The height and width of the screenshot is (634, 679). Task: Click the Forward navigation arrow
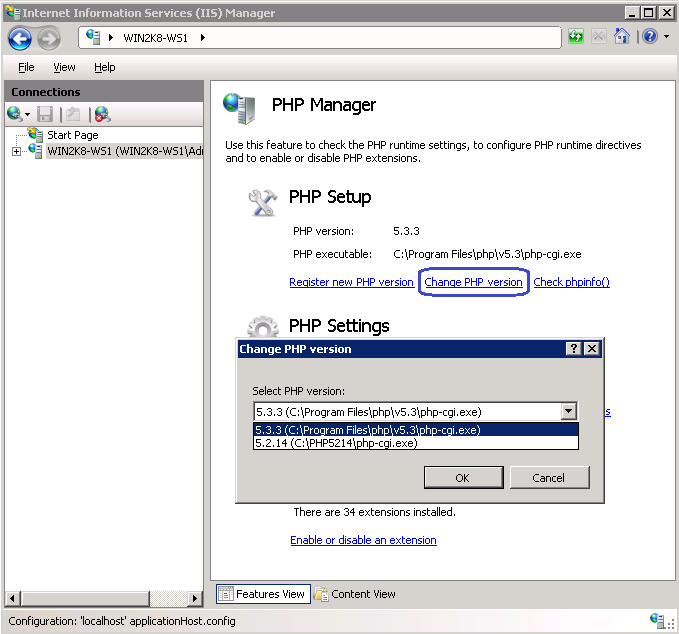49,38
